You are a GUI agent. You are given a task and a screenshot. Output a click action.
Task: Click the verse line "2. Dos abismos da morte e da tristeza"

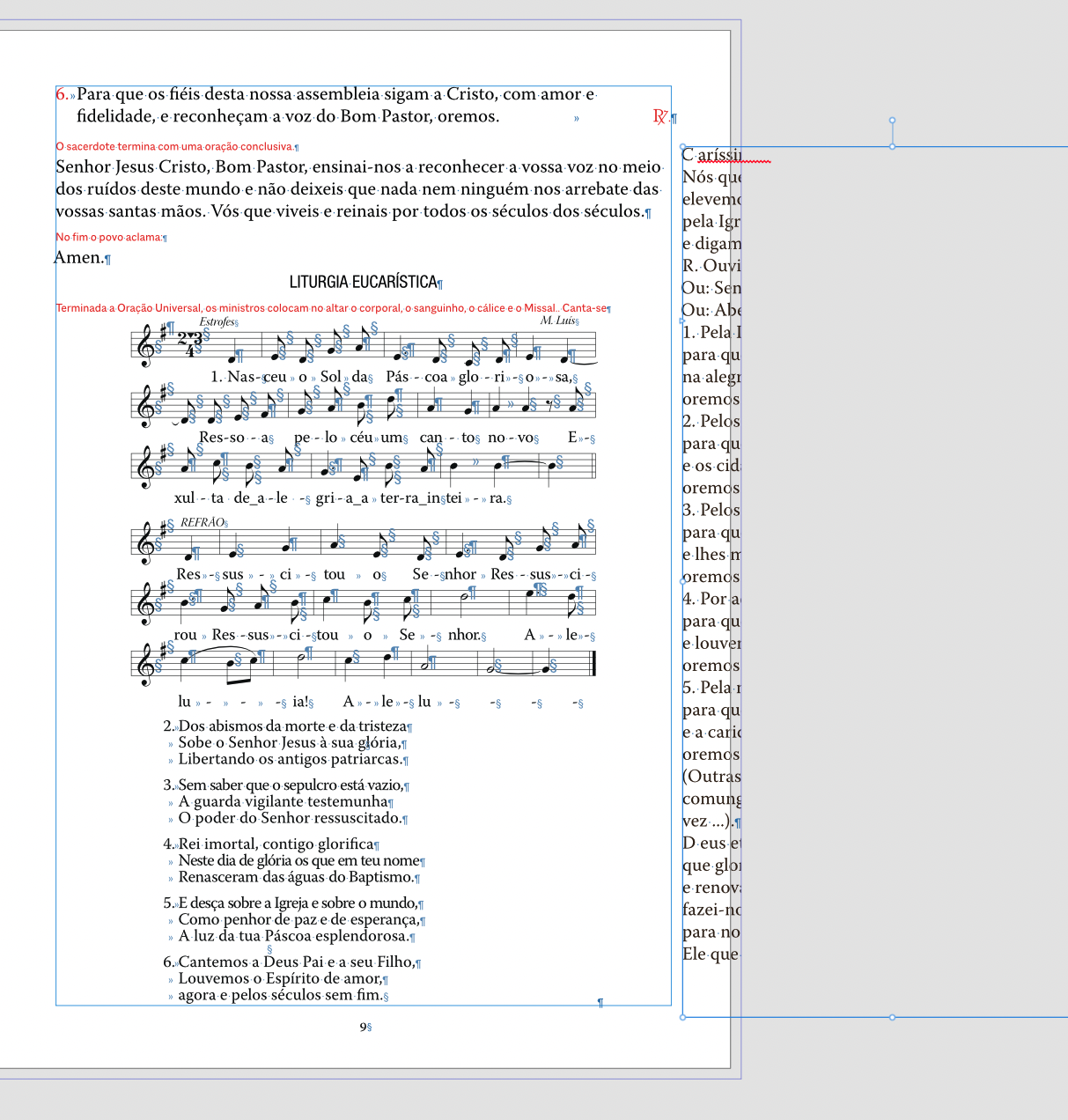[284, 726]
